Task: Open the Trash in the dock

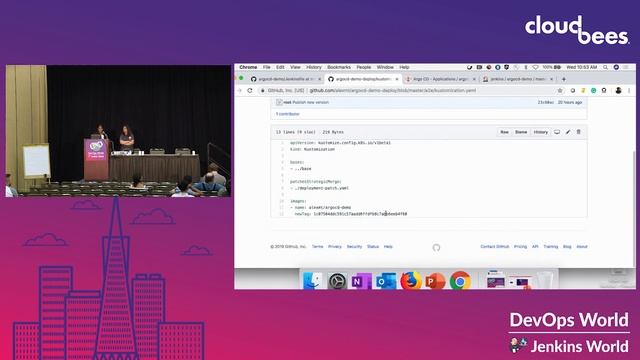Action: [545, 281]
